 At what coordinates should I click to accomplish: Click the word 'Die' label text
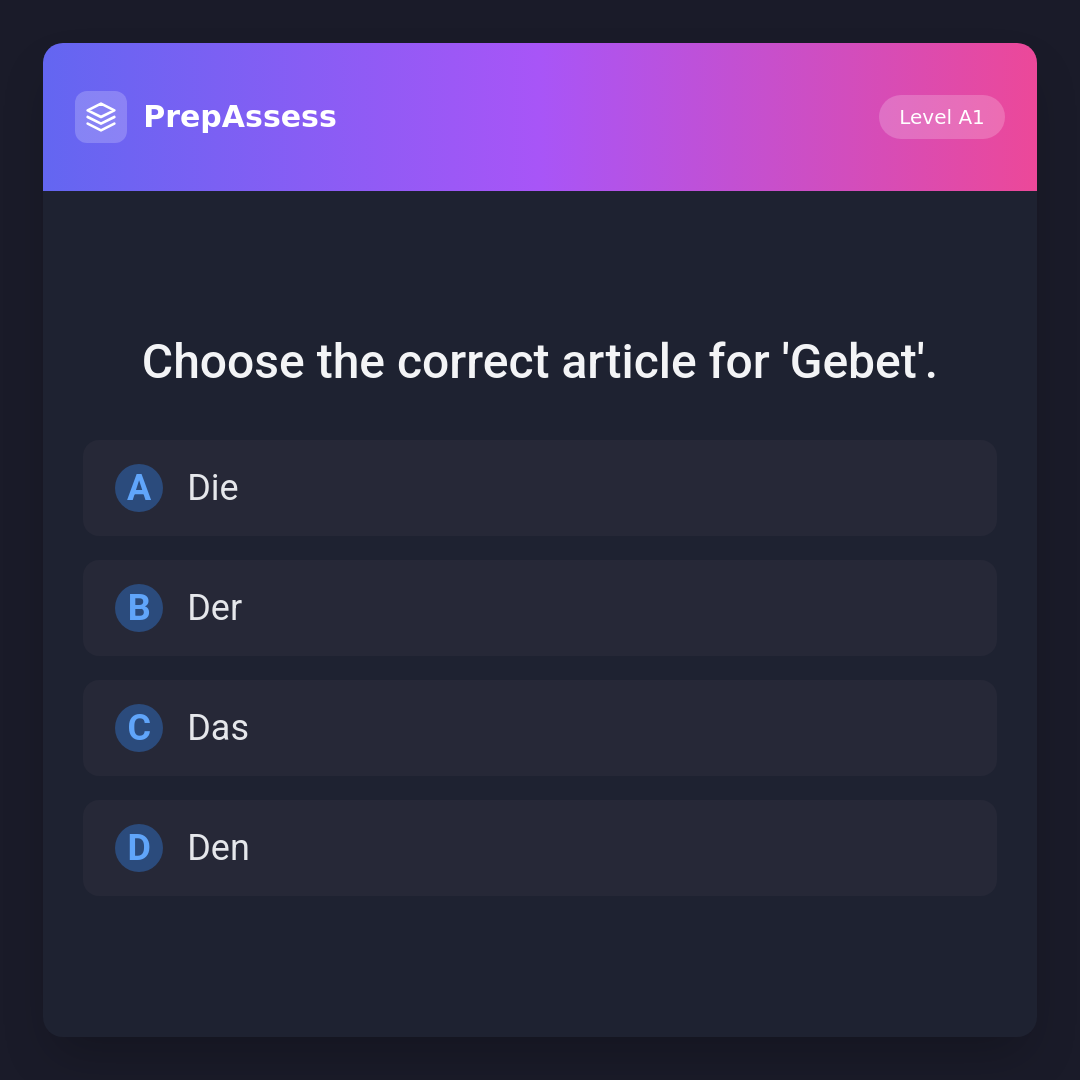pyautogui.click(x=213, y=488)
